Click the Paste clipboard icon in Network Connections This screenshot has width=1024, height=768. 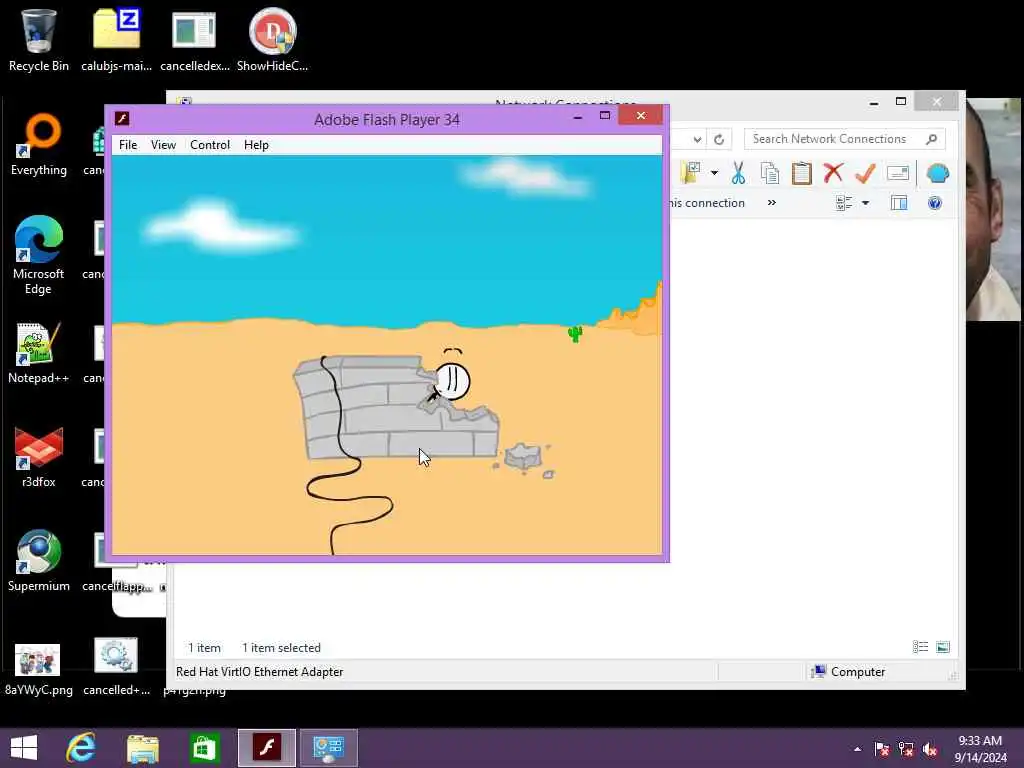point(801,174)
